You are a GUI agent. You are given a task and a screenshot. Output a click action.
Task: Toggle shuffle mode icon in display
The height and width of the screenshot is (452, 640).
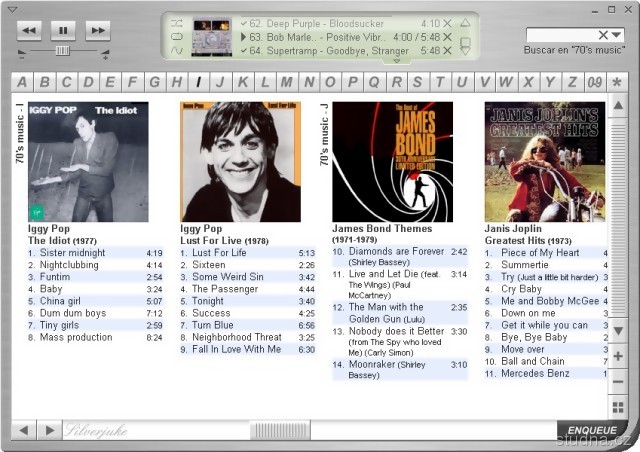pyautogui.click(x=177, y=23)
